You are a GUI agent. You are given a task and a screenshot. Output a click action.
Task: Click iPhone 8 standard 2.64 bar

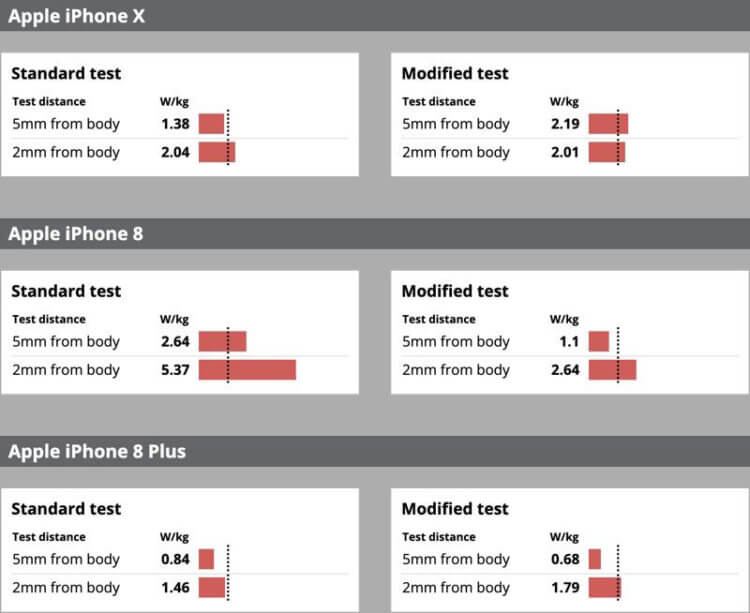click(x=222, y=341)
